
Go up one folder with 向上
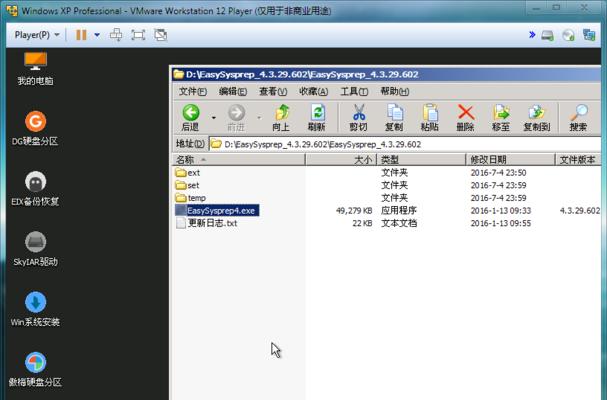coord(281,117)
